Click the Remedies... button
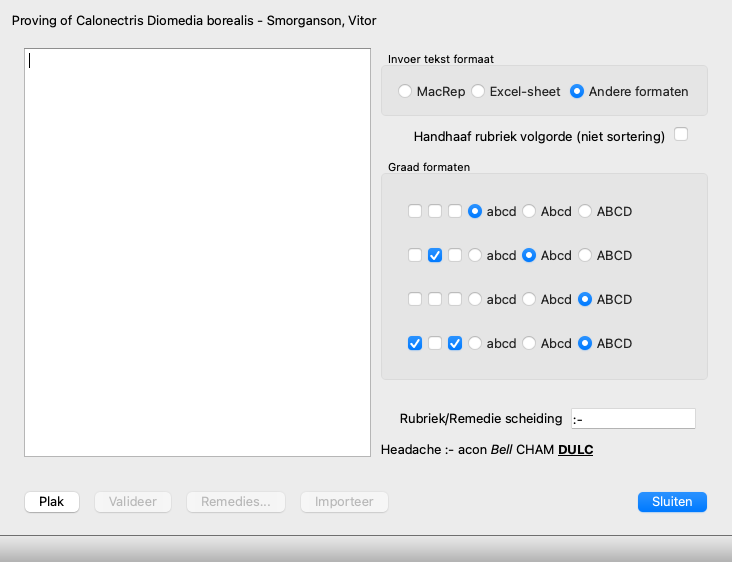 tap(236, 502)
